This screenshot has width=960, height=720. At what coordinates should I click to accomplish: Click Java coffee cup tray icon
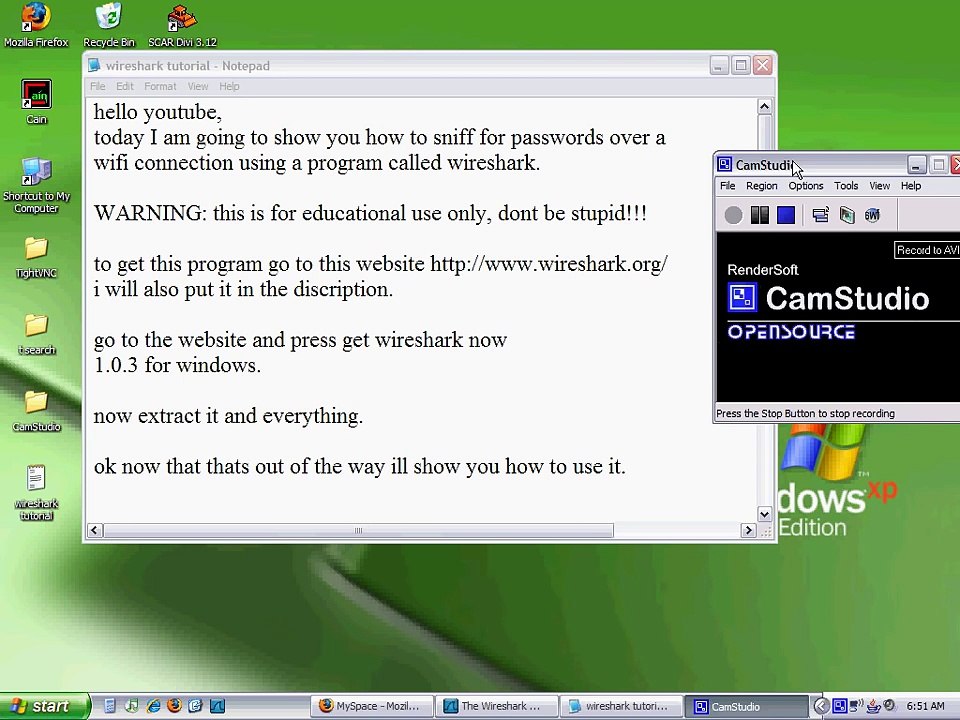pyautogui.click(x=874, y=706)
